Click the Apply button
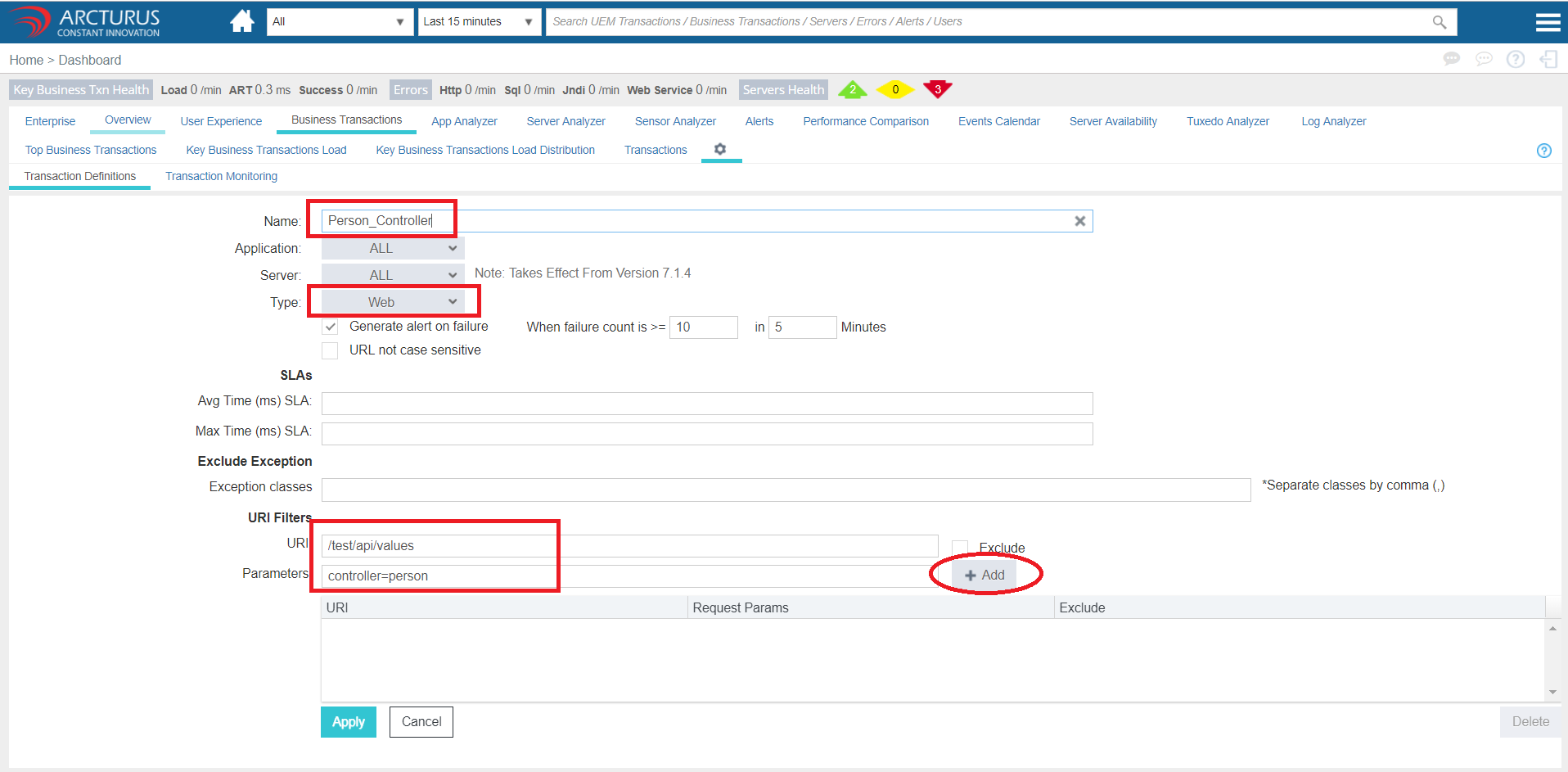1568x772 pixels. point(348,721)
